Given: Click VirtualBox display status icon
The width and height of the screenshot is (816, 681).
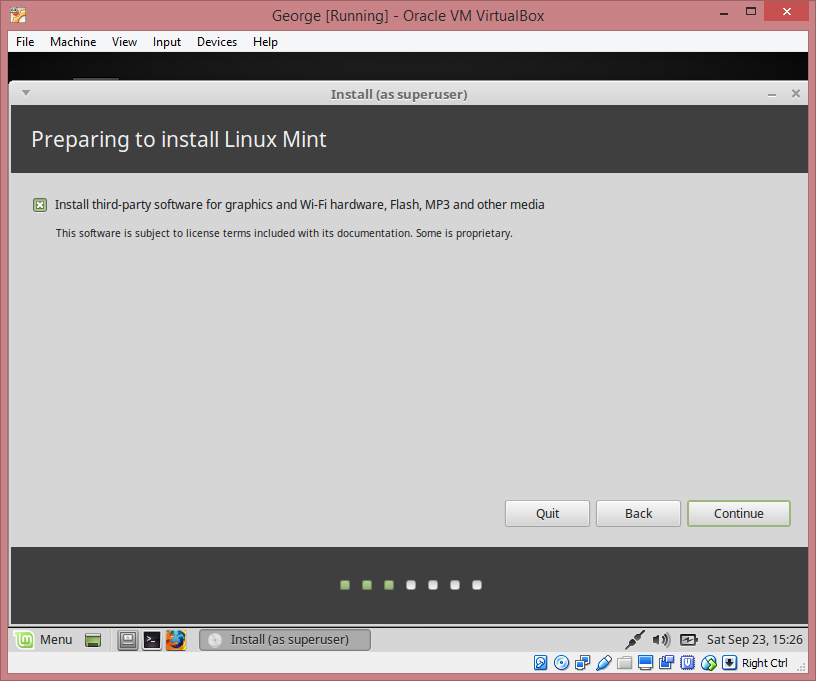Looking at the screenshot, I should click(x=645, y=663).
